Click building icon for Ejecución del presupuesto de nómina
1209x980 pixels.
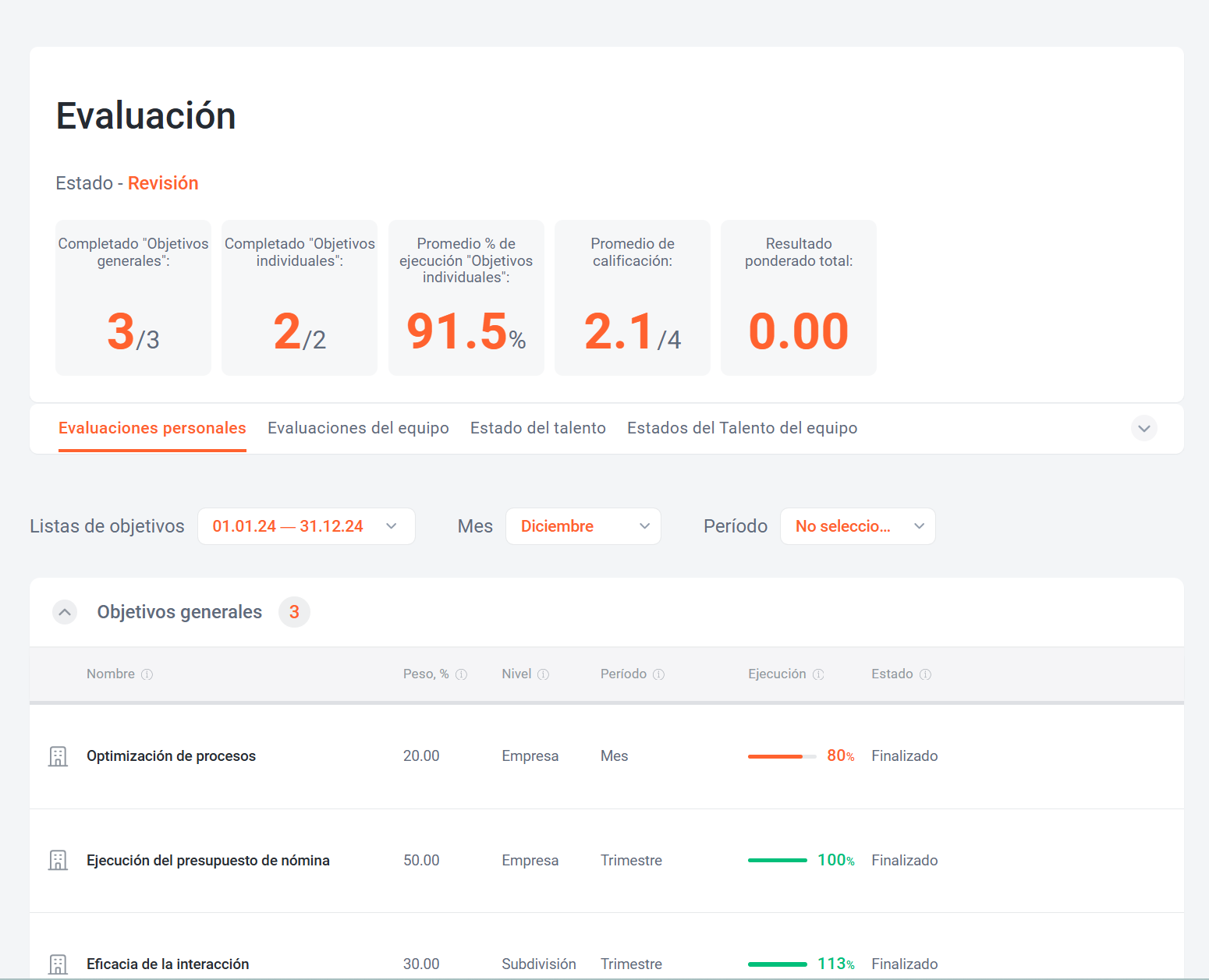[58, 860]
